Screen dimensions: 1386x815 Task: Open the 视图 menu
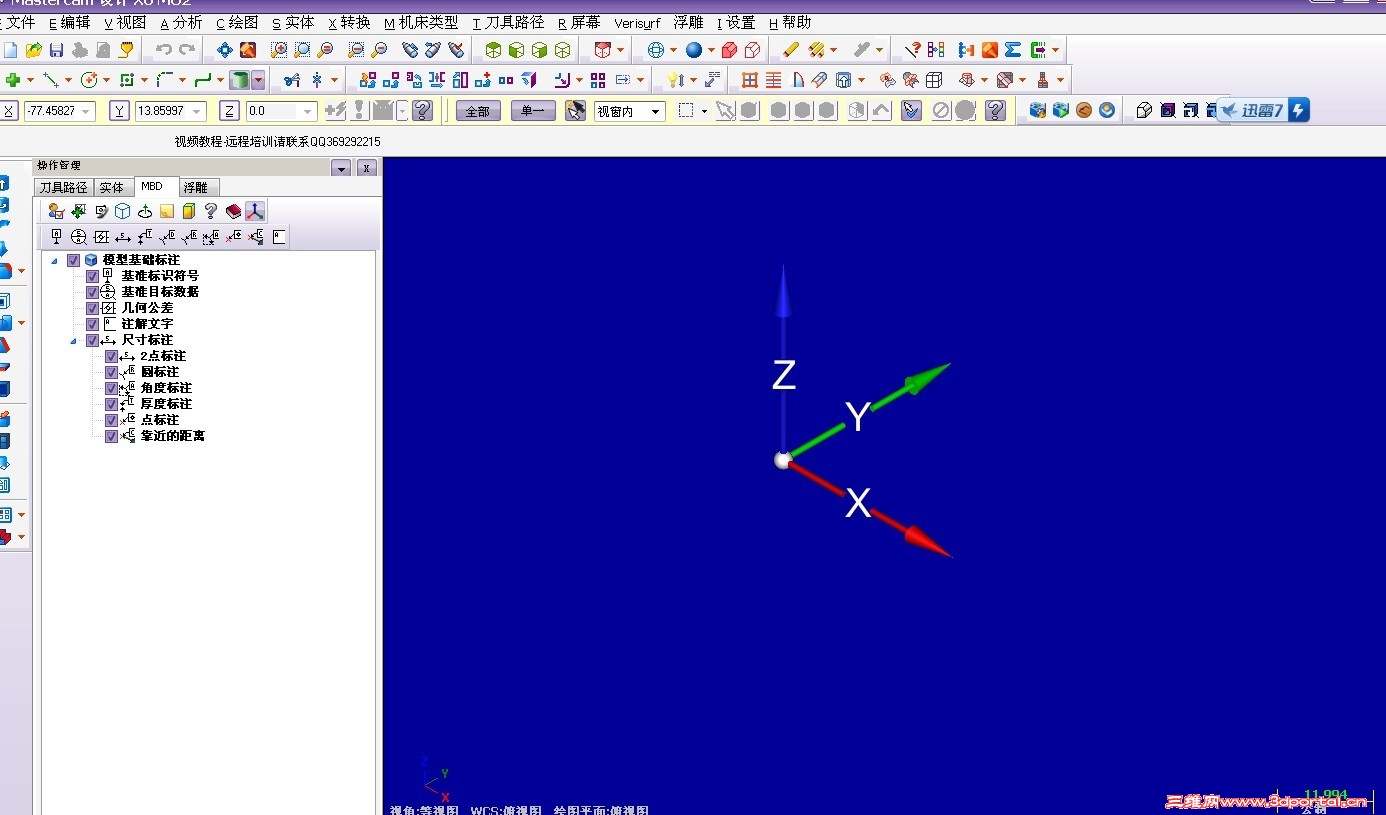click(125, 22)
